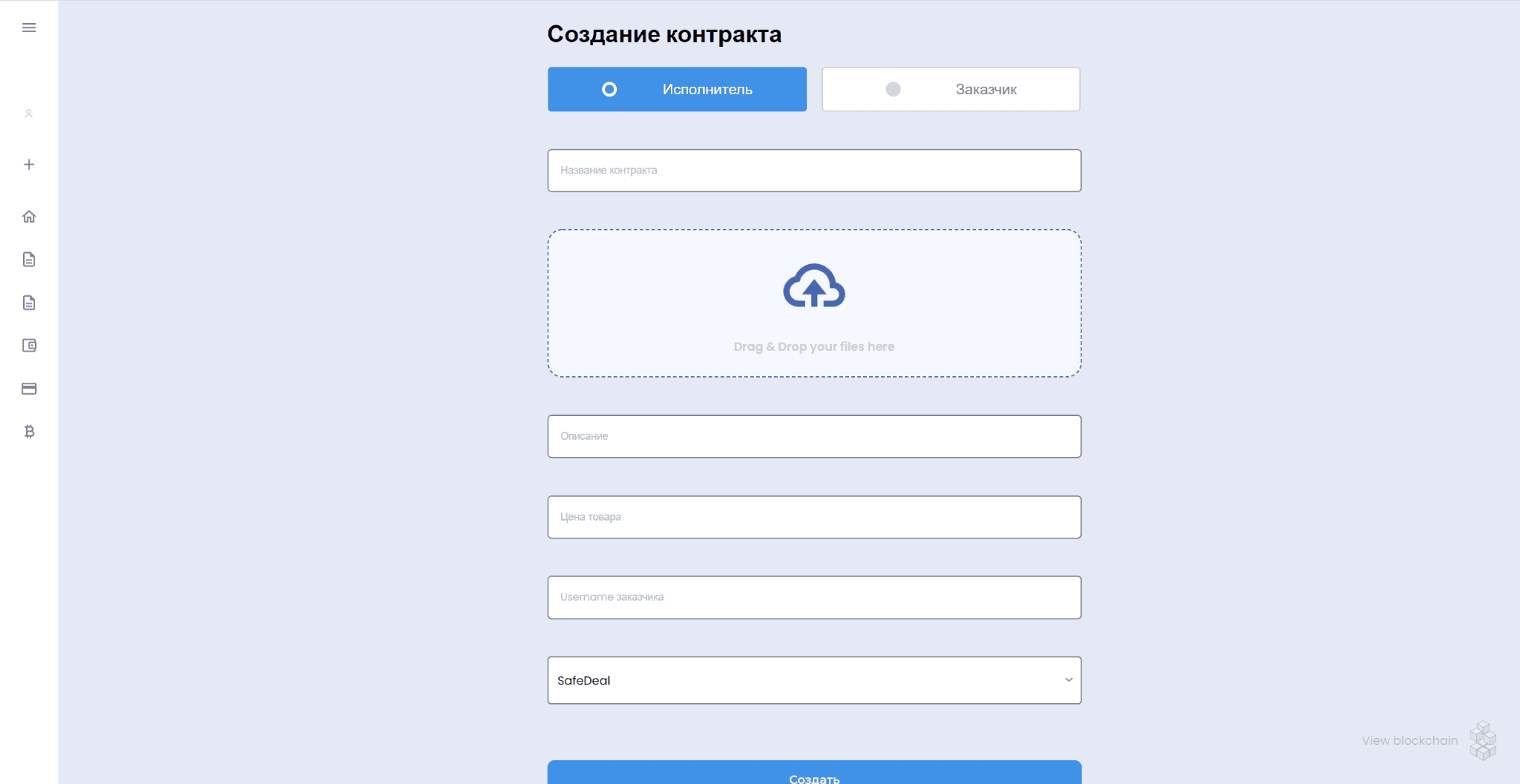Click the SafeDeal dropdown chevron arrow
The width and height of the screenshot is (1520, 784).
point(1069,680)
